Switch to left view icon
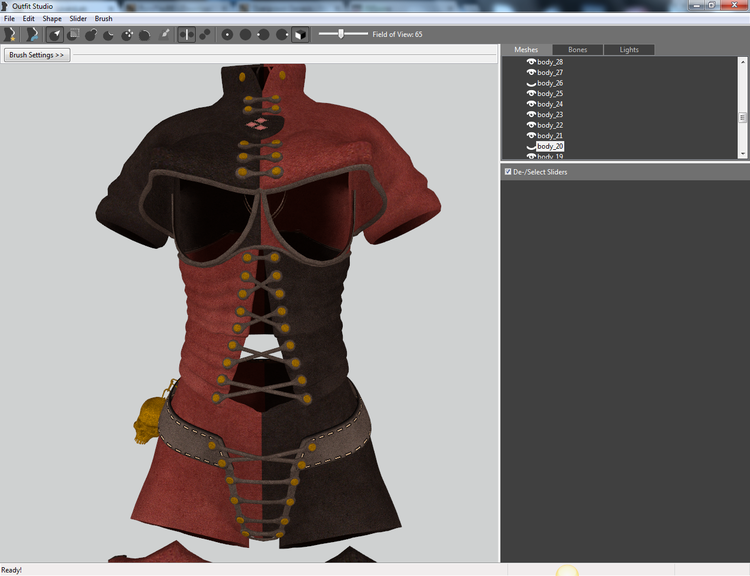750x576 pixels. pyautogui.click(x=264, y=34)
